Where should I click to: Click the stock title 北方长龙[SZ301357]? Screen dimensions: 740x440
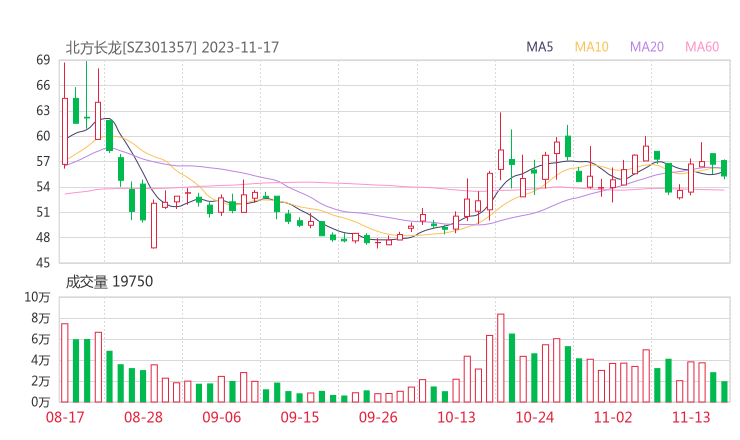coord(131,47)
